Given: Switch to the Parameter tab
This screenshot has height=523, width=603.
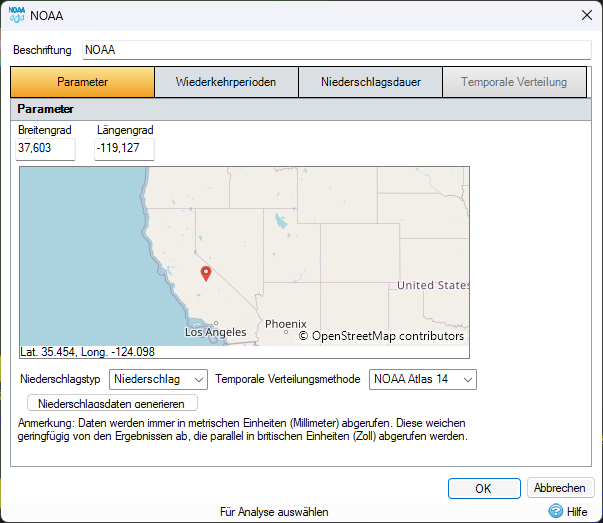Looking at the screenshot, I should (82, 82).
